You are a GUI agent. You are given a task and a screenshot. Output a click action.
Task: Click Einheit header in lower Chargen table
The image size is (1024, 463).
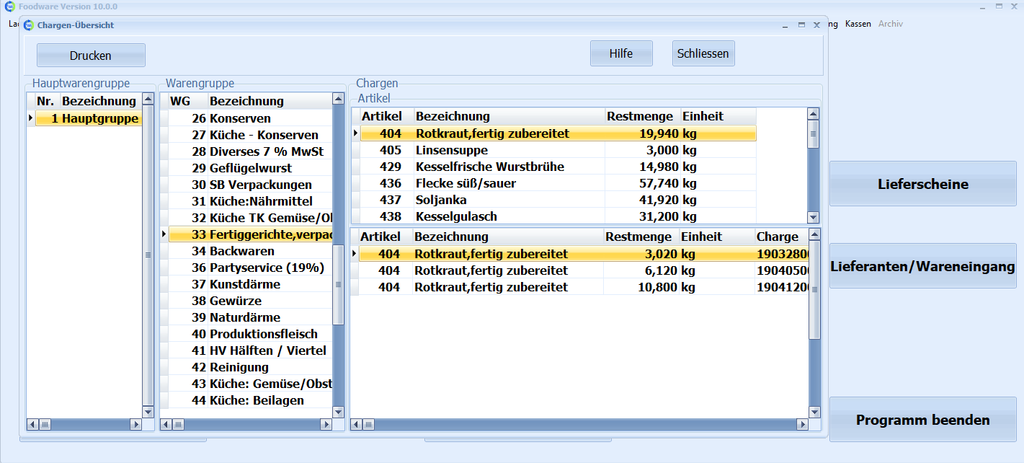(x=717, y=236)
